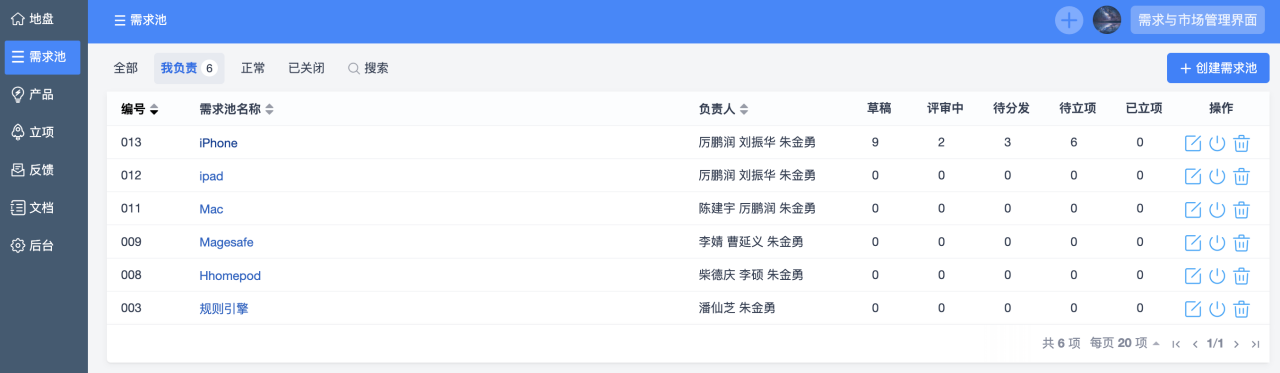1280x373 pixels.
Task: Go to last page pagination arrow
Action: (x=1255, y=343)
